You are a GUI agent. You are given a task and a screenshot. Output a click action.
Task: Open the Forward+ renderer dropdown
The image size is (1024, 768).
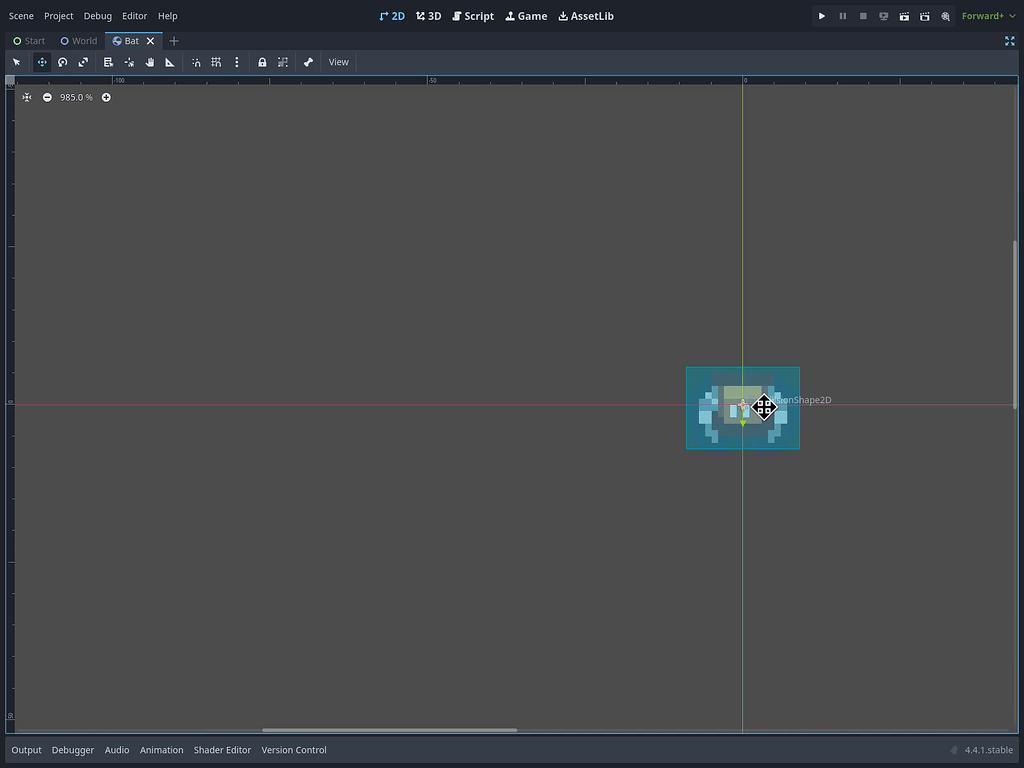[988, 16]
